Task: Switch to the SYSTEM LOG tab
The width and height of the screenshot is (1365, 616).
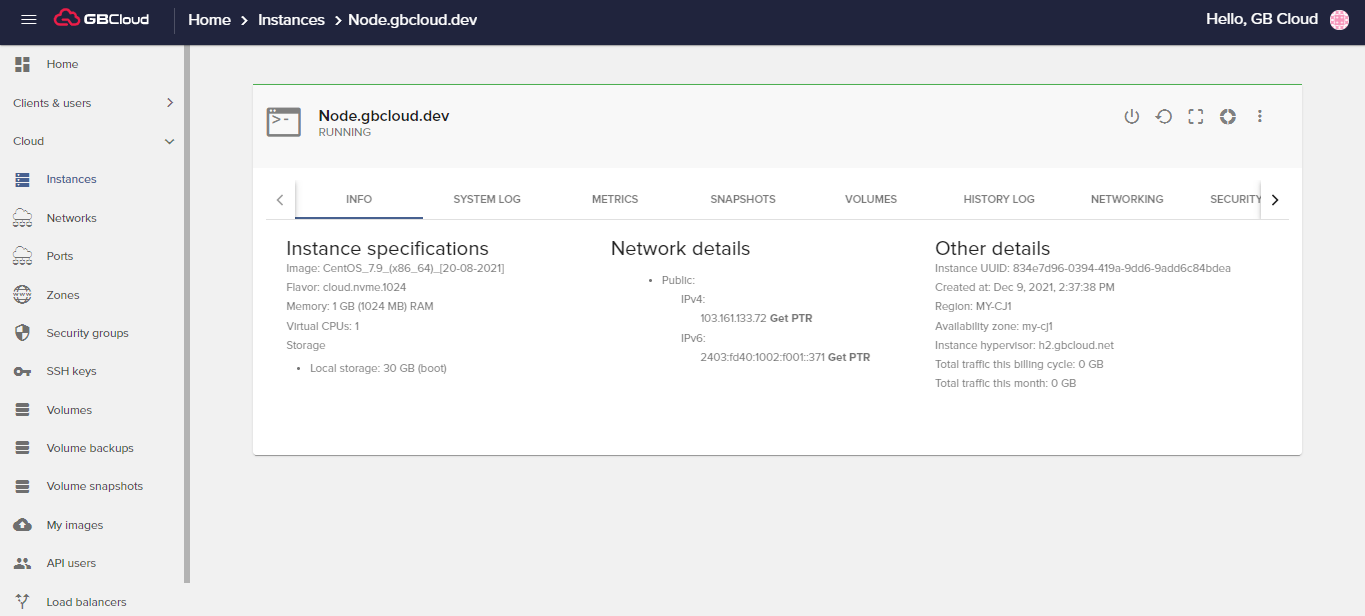Action: click(486, 199)
